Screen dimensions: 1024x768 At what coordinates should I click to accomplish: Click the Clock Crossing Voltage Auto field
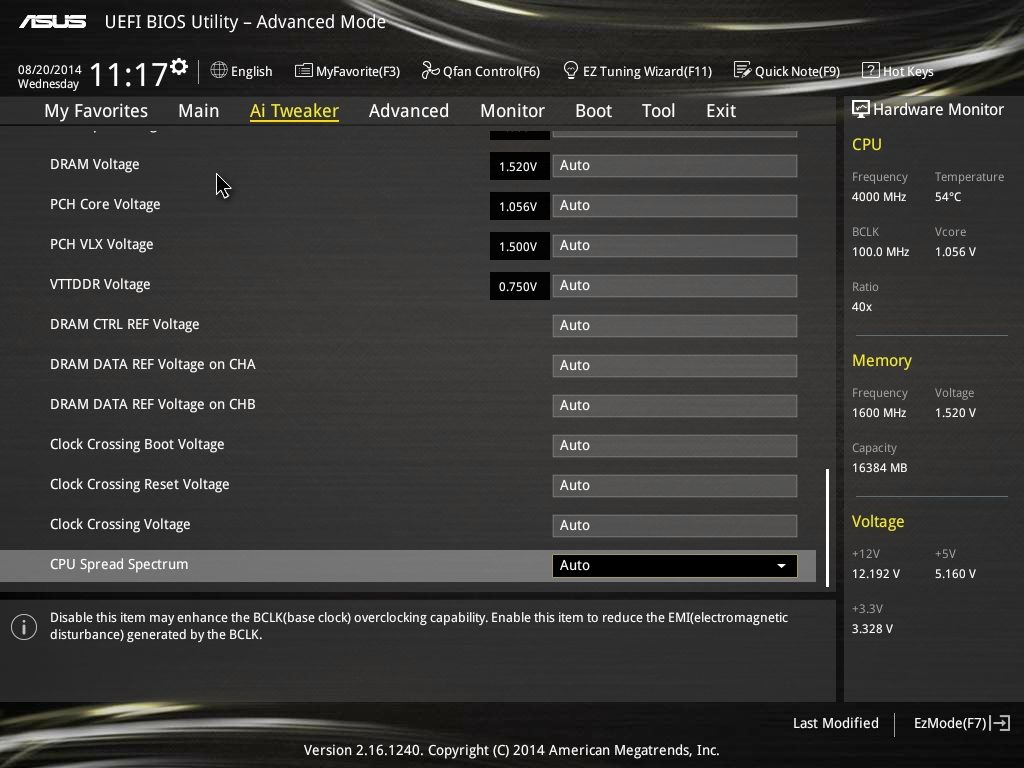[675, 526]
